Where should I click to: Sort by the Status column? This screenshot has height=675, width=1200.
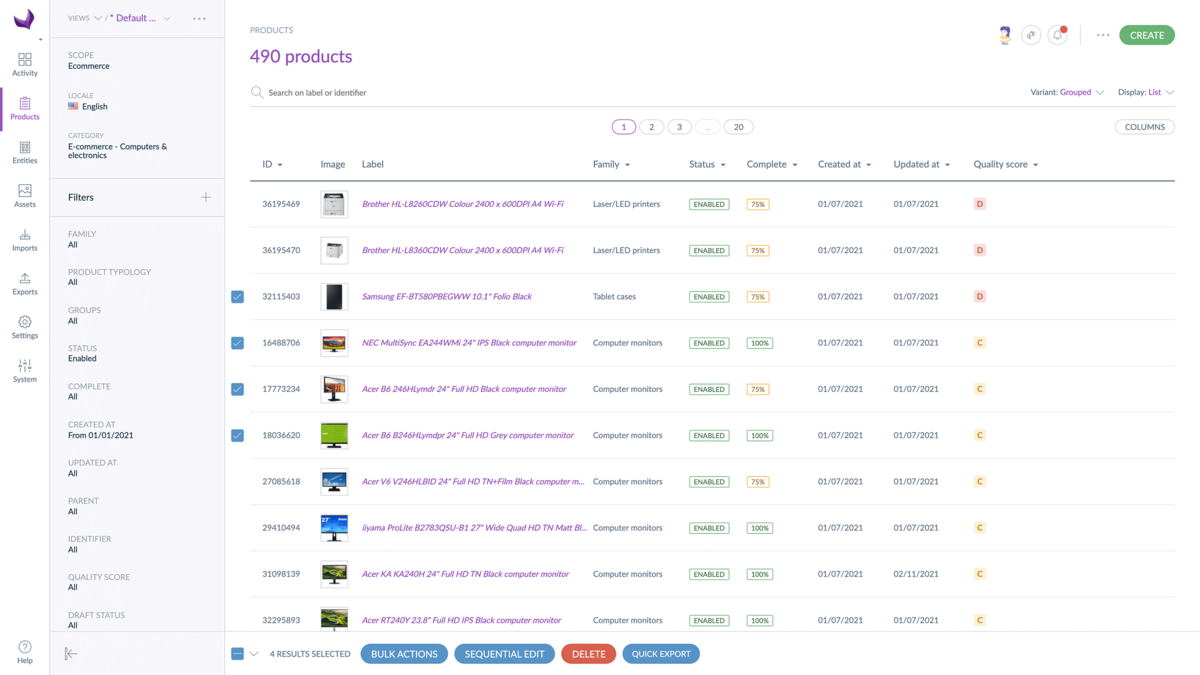pos(707,164)
